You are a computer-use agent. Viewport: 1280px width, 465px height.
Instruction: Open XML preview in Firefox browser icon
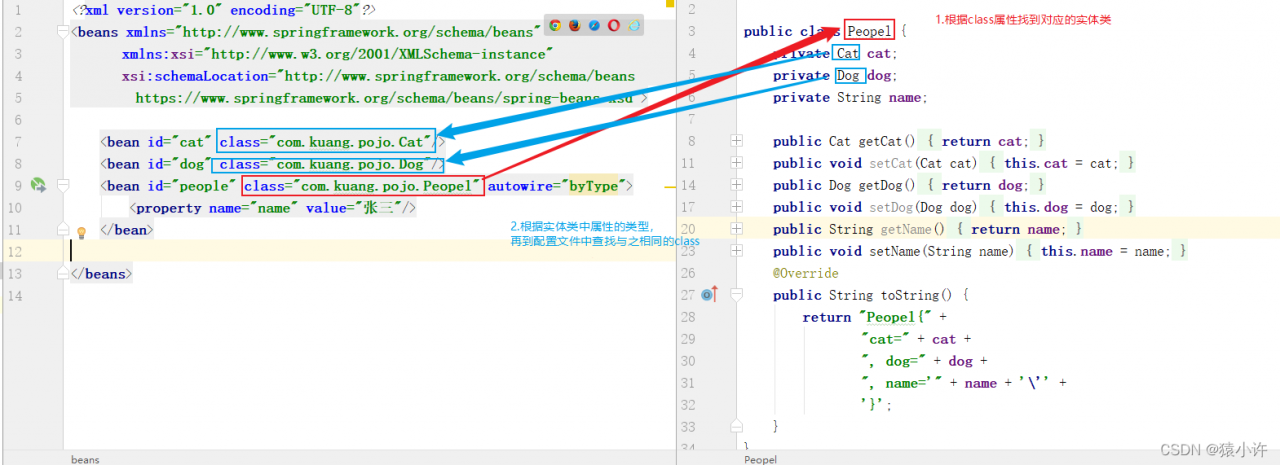tap(574, 25)
